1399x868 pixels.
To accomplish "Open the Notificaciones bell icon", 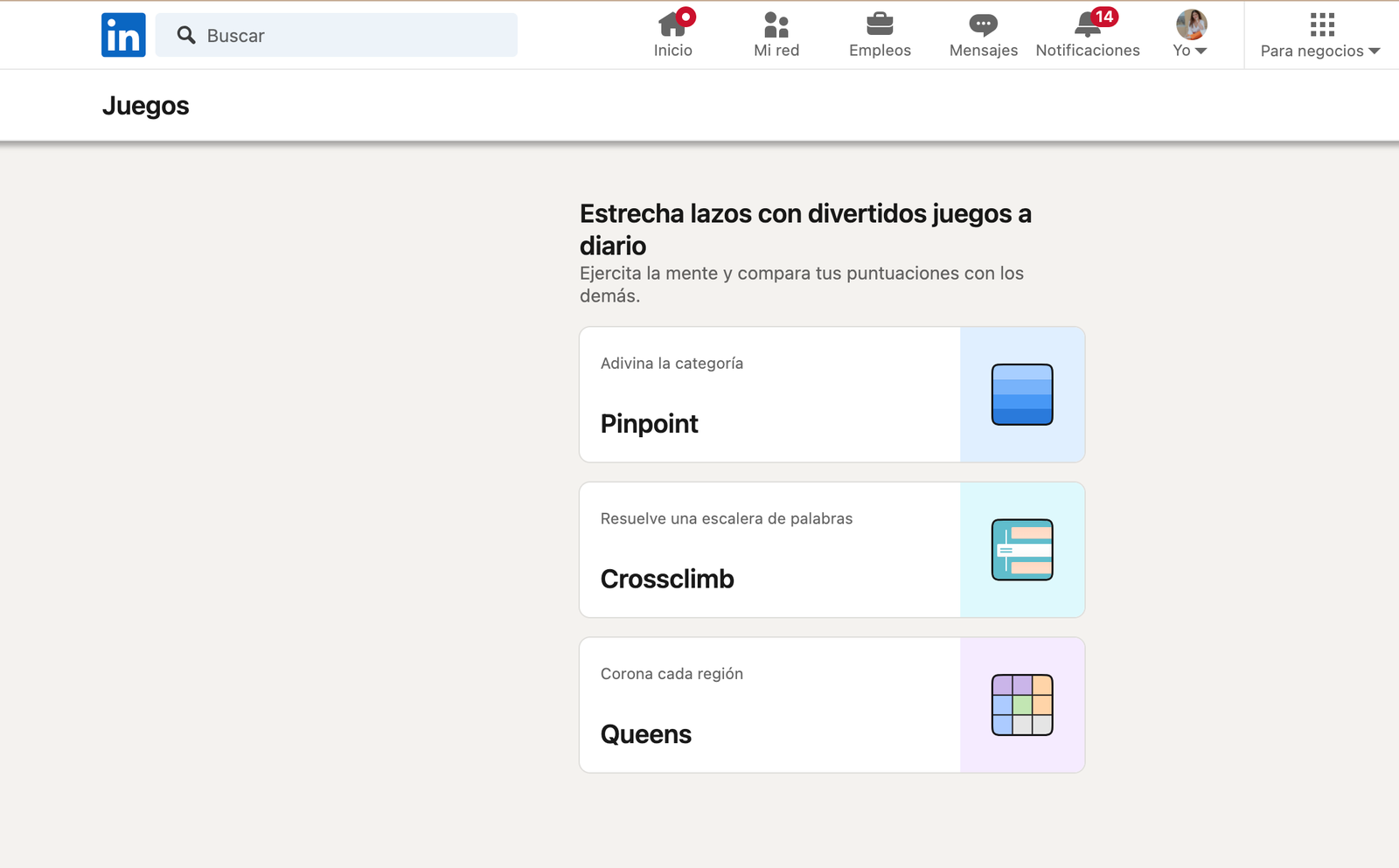I will click(1088, 24).
